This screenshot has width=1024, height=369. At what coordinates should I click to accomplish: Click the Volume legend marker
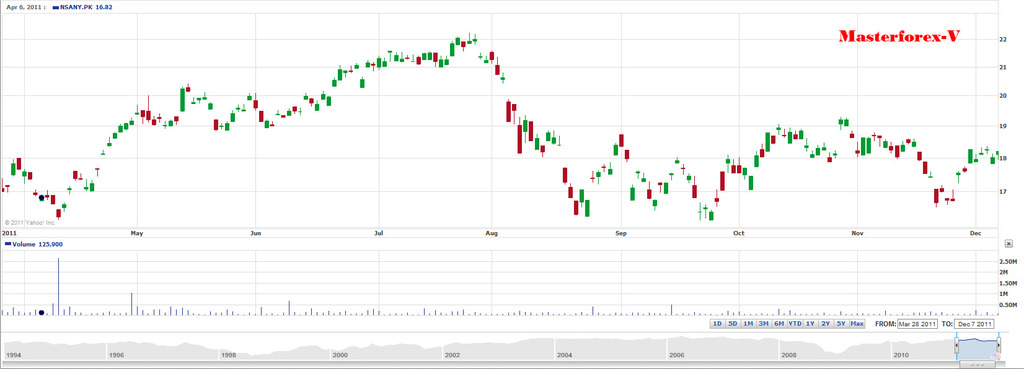8,244
